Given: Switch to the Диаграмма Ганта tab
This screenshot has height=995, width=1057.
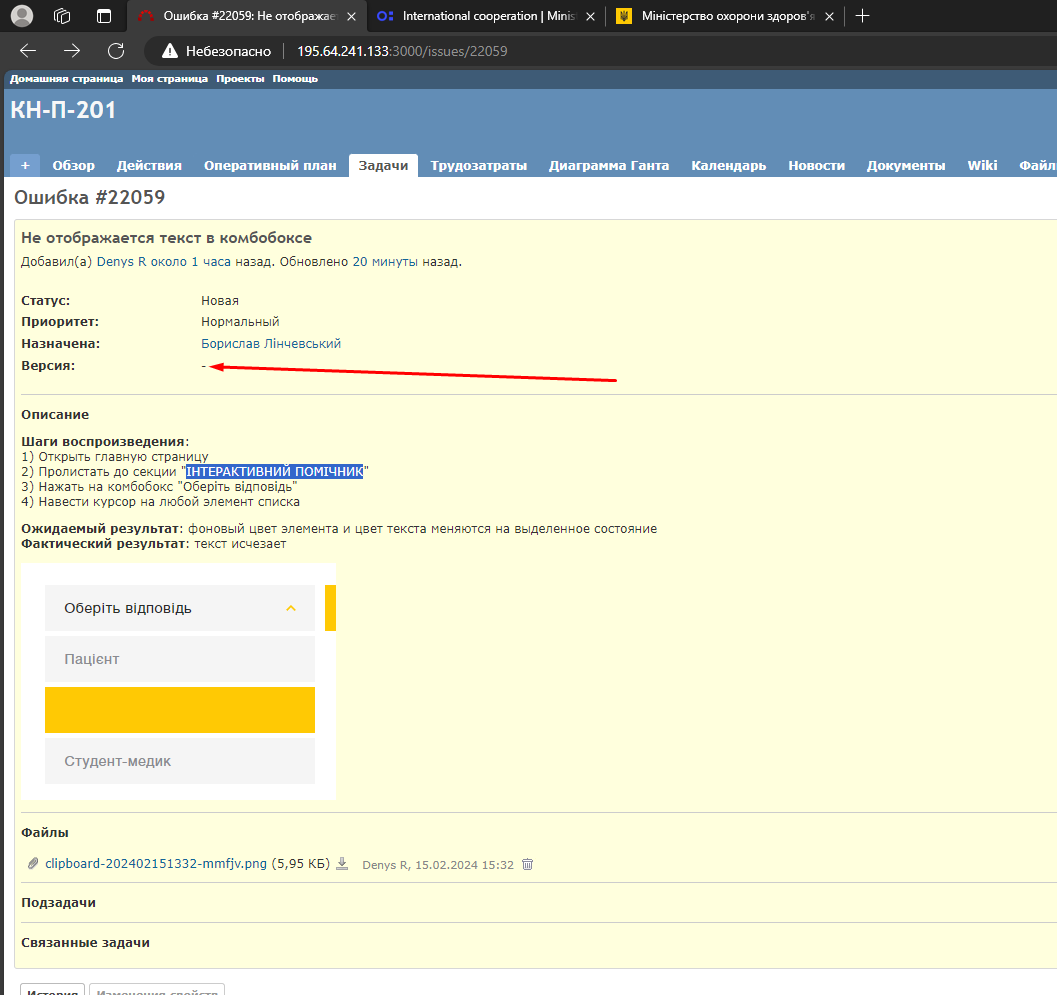Looking at the screenshot, I should [x=608, y=166].
